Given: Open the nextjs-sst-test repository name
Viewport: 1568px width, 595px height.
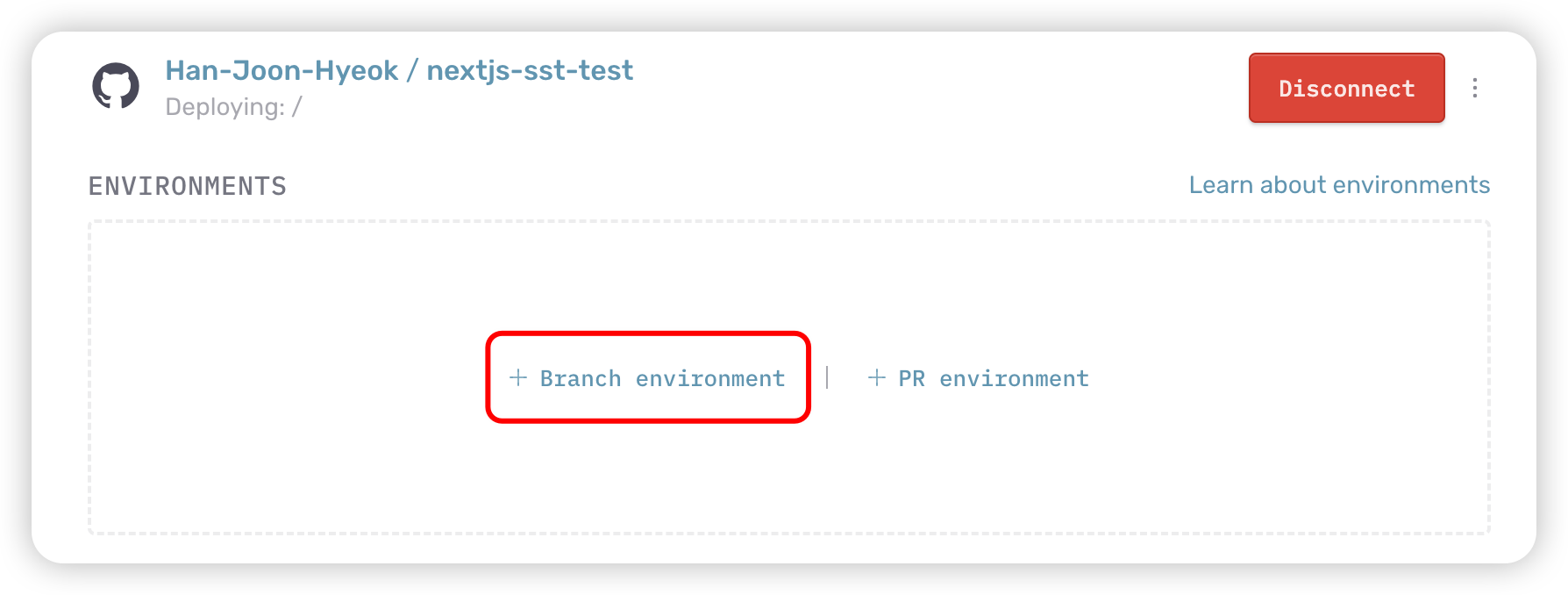Looking at the screenshot, I should tap(530, 70).
